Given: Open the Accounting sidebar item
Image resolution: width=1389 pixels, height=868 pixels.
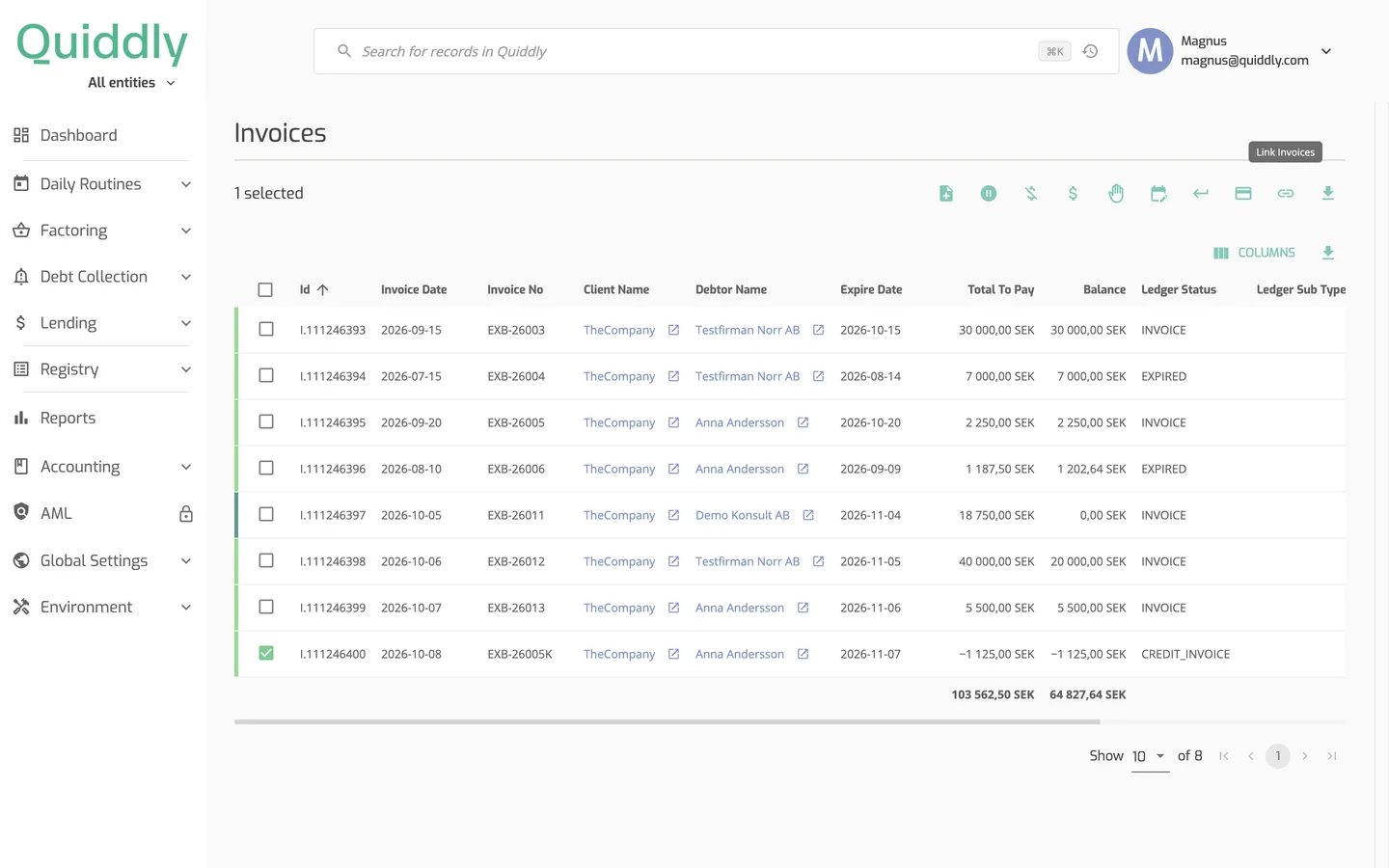Looking at the screenshot, I should (x=102, y=467).
